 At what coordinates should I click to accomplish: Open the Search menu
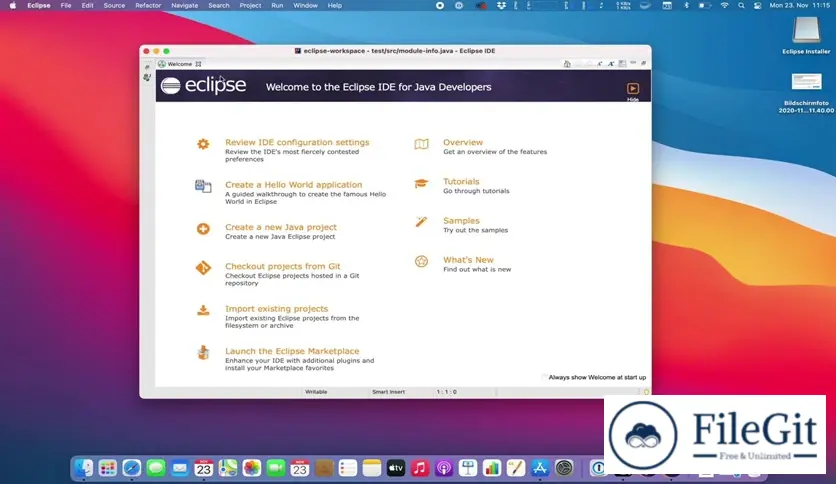point(219,5)
